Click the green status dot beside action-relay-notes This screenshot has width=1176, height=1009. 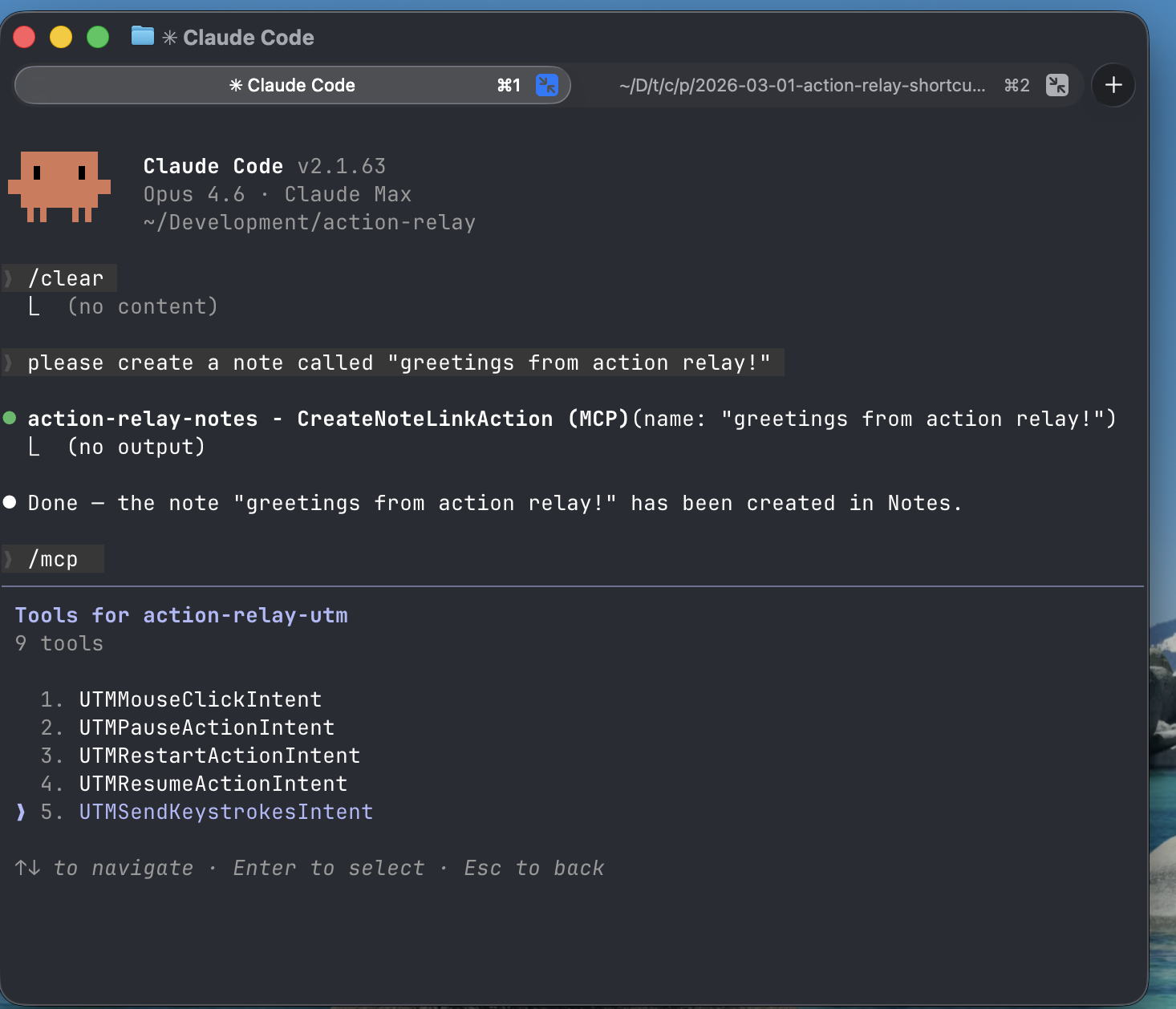10,418
